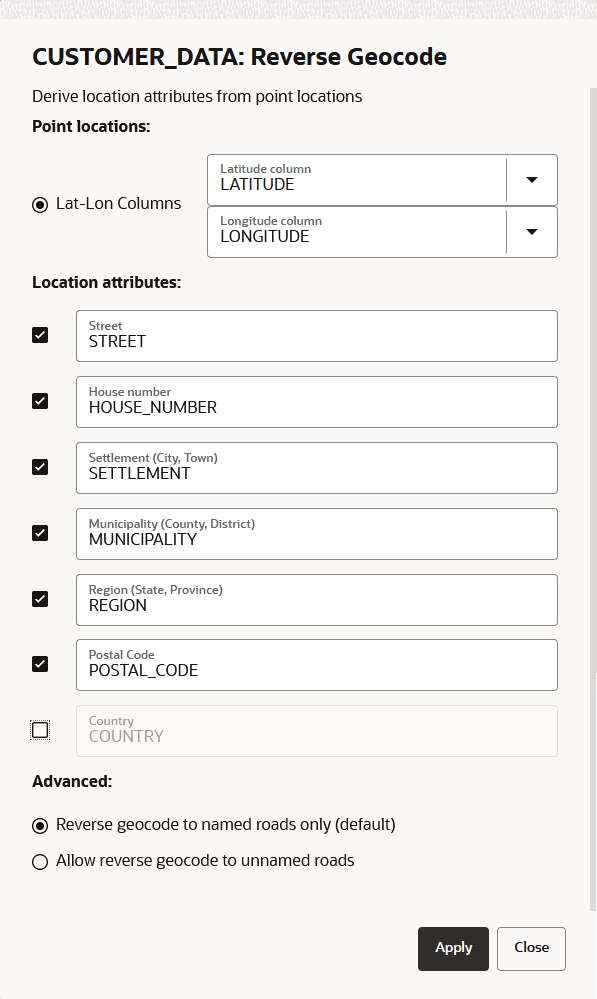Select Reverse geocode to named roads only
This screenshot has width=597, height=999.
pyautogui.click(x=40, y=826)
